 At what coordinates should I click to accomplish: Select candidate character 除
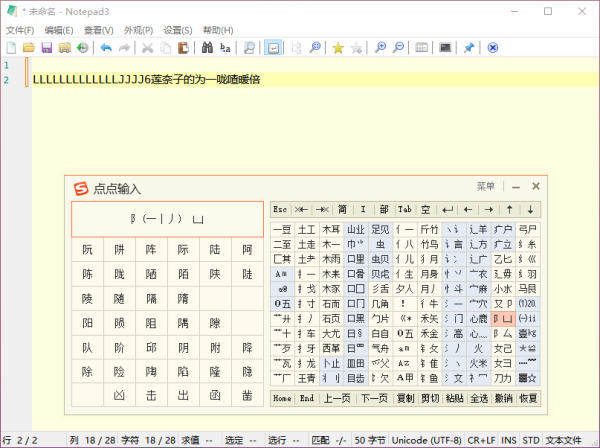pos(87,371)
